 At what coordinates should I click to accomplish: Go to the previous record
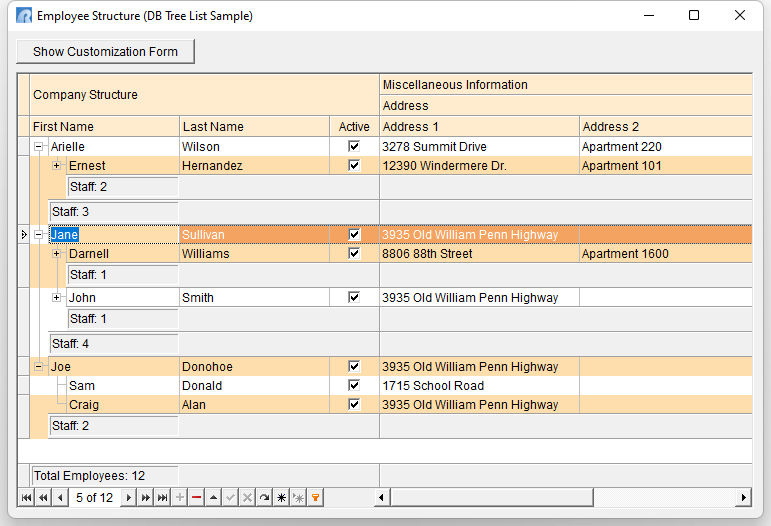60,497
